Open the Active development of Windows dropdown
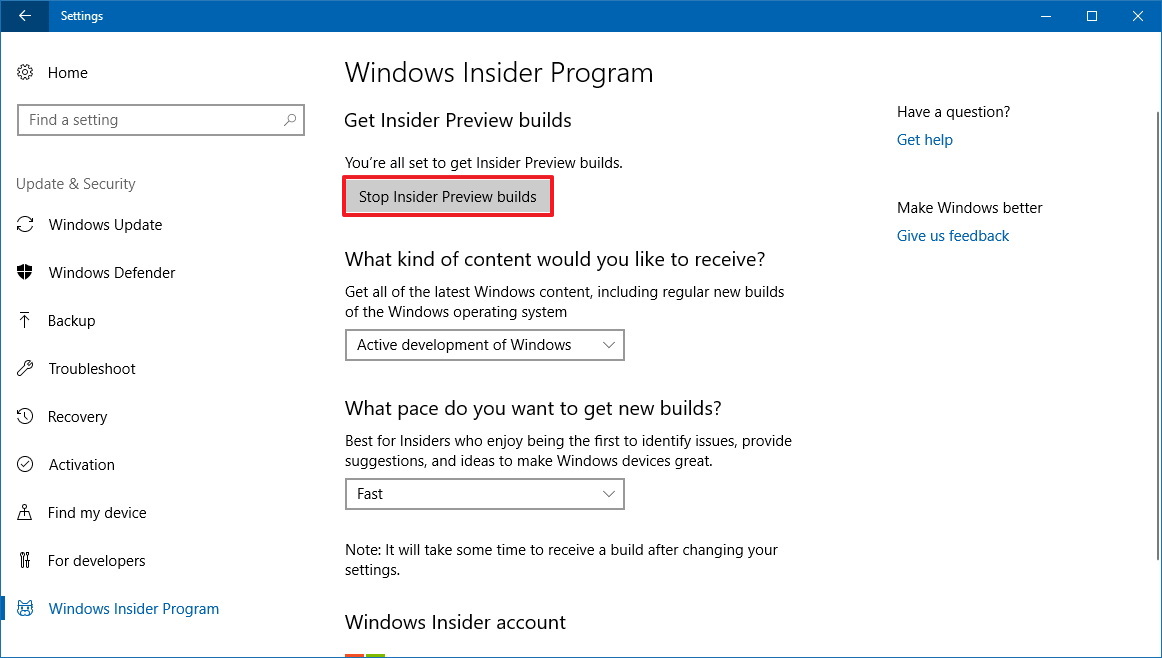The width and height of the screenshot is (1162, 658). click(484, 345)
